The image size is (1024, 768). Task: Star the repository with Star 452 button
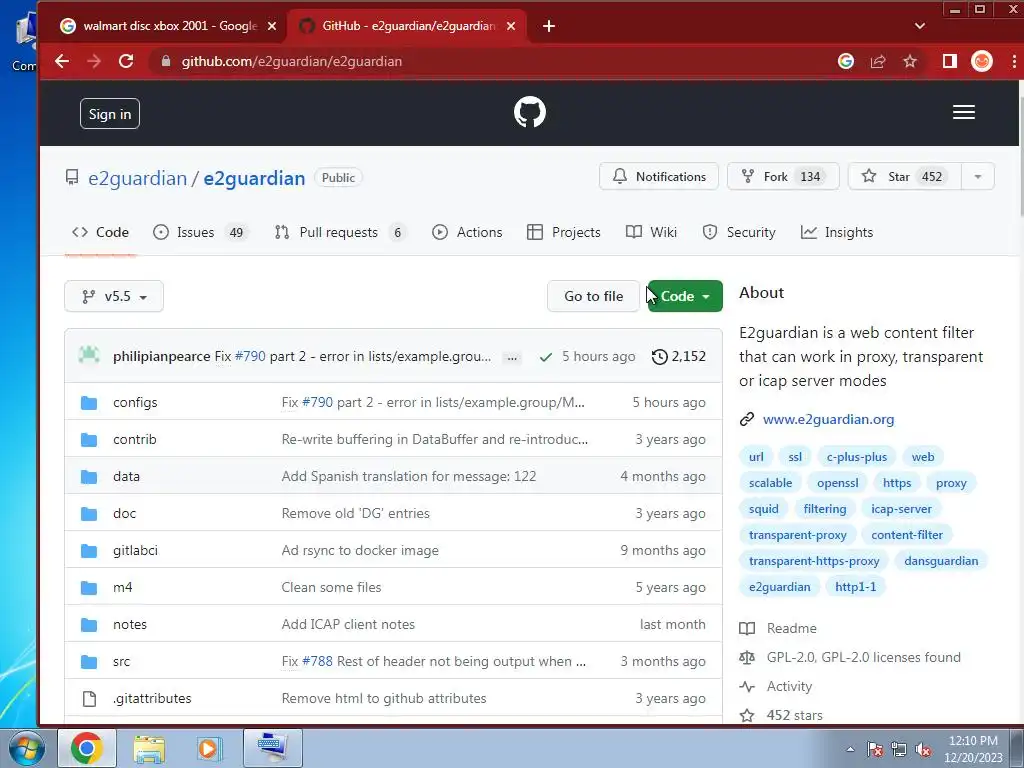pyautogui.click(x=904, y=177)
